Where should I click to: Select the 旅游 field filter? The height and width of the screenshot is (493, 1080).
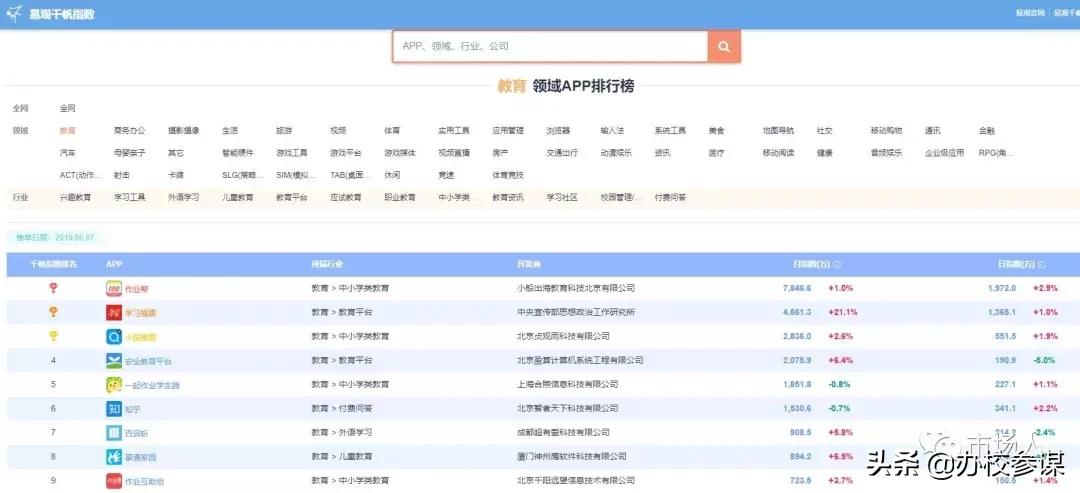pyautogui.click(x=284, y=130)
